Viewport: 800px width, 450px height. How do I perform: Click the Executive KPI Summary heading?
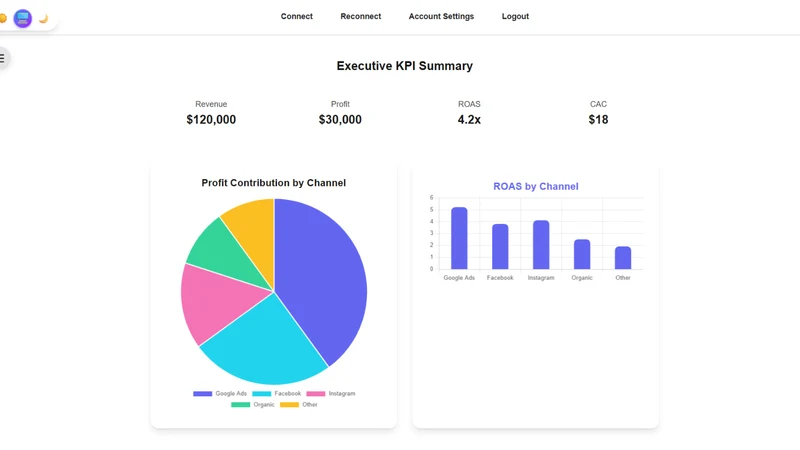[405, 66]
